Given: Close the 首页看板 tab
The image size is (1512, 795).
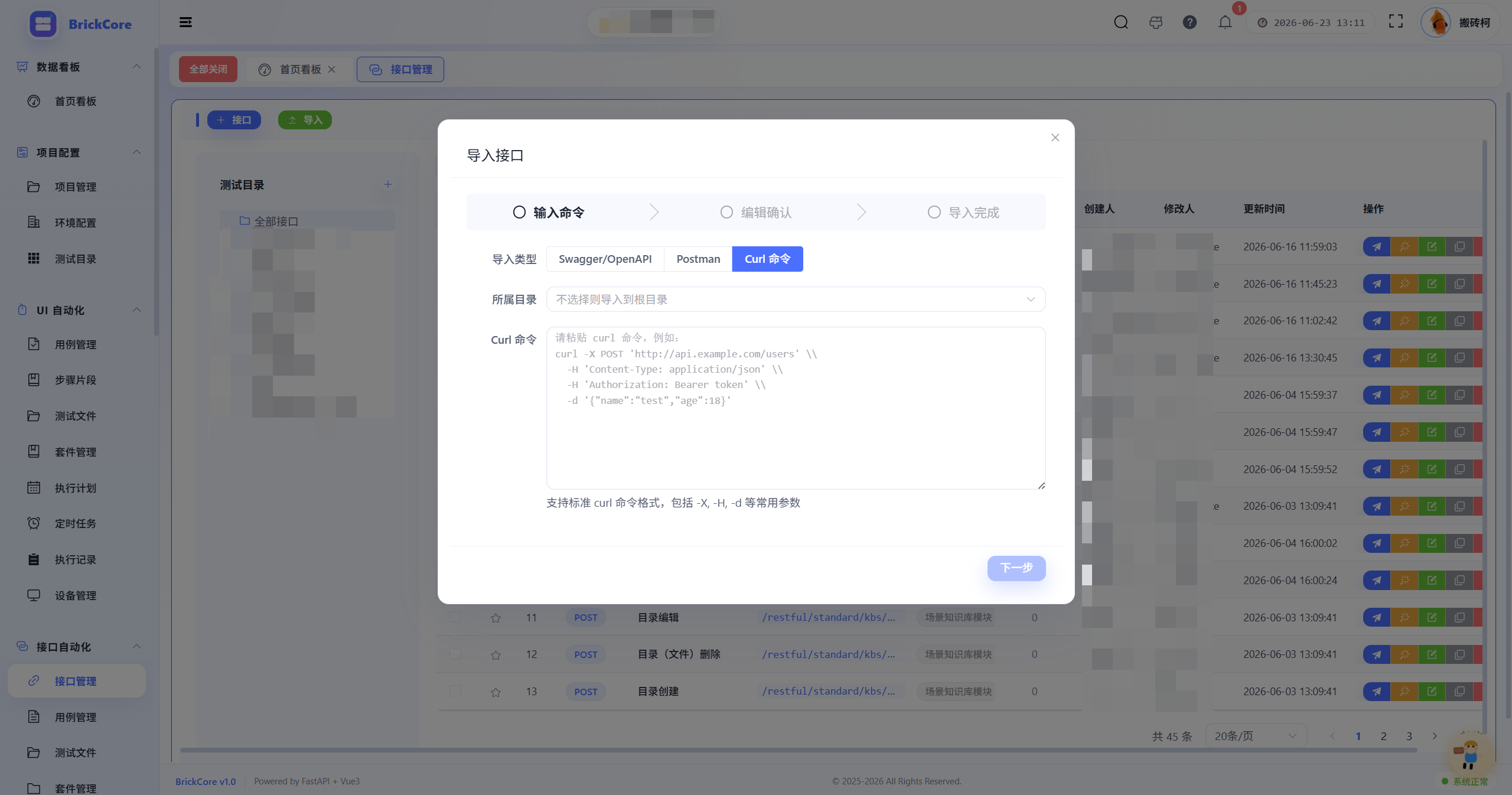Looking at the screenshot, I should tap(332, 70).
